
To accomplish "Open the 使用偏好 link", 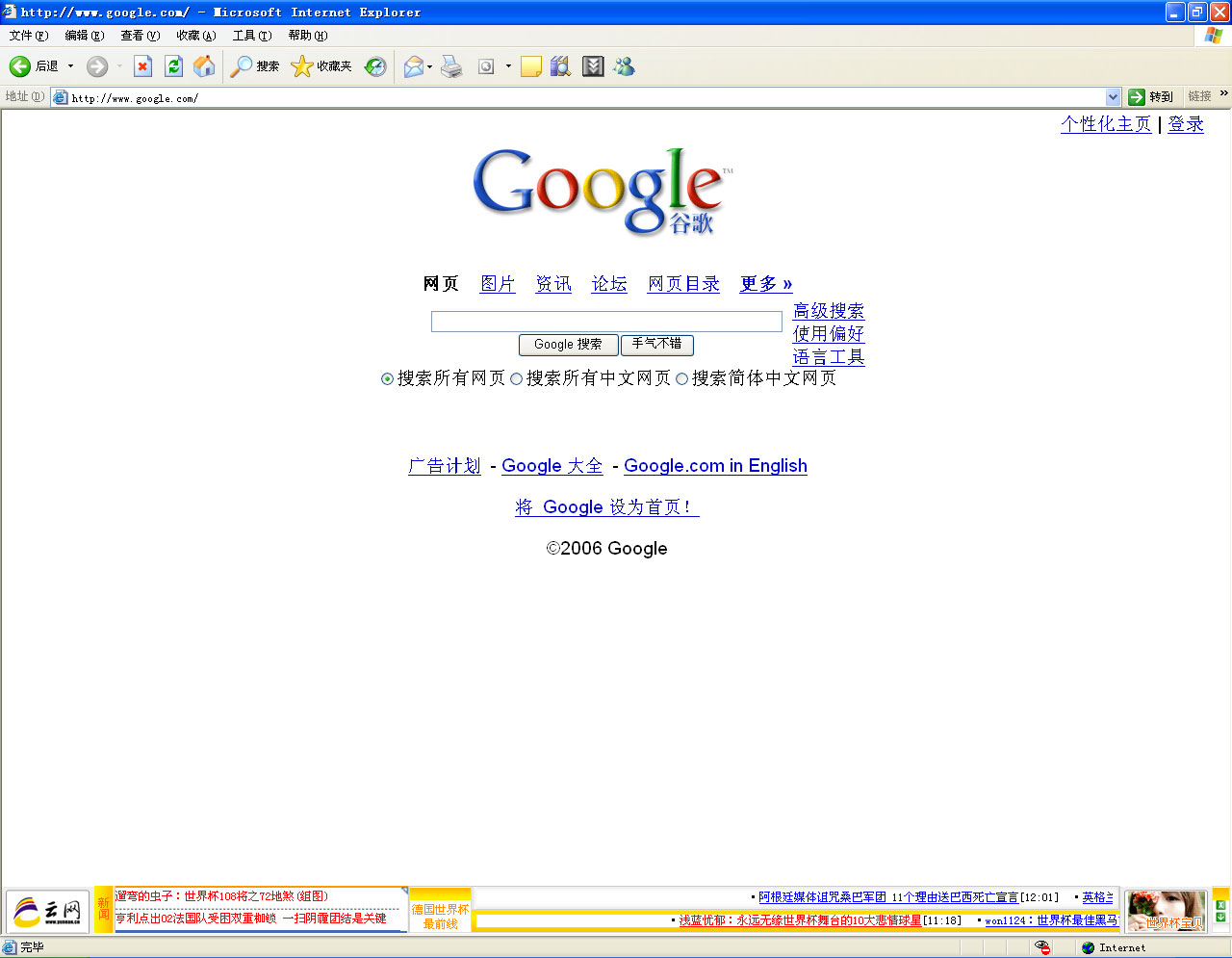I will pyautogui.click(x=829, y=334).
